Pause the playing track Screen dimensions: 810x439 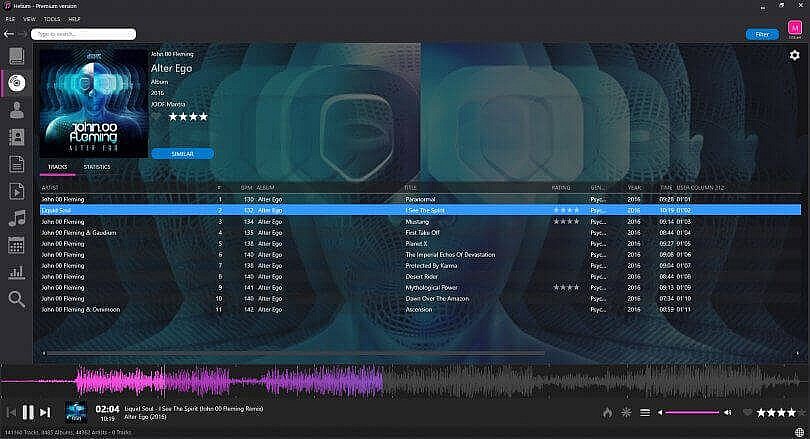coord(28,412)
